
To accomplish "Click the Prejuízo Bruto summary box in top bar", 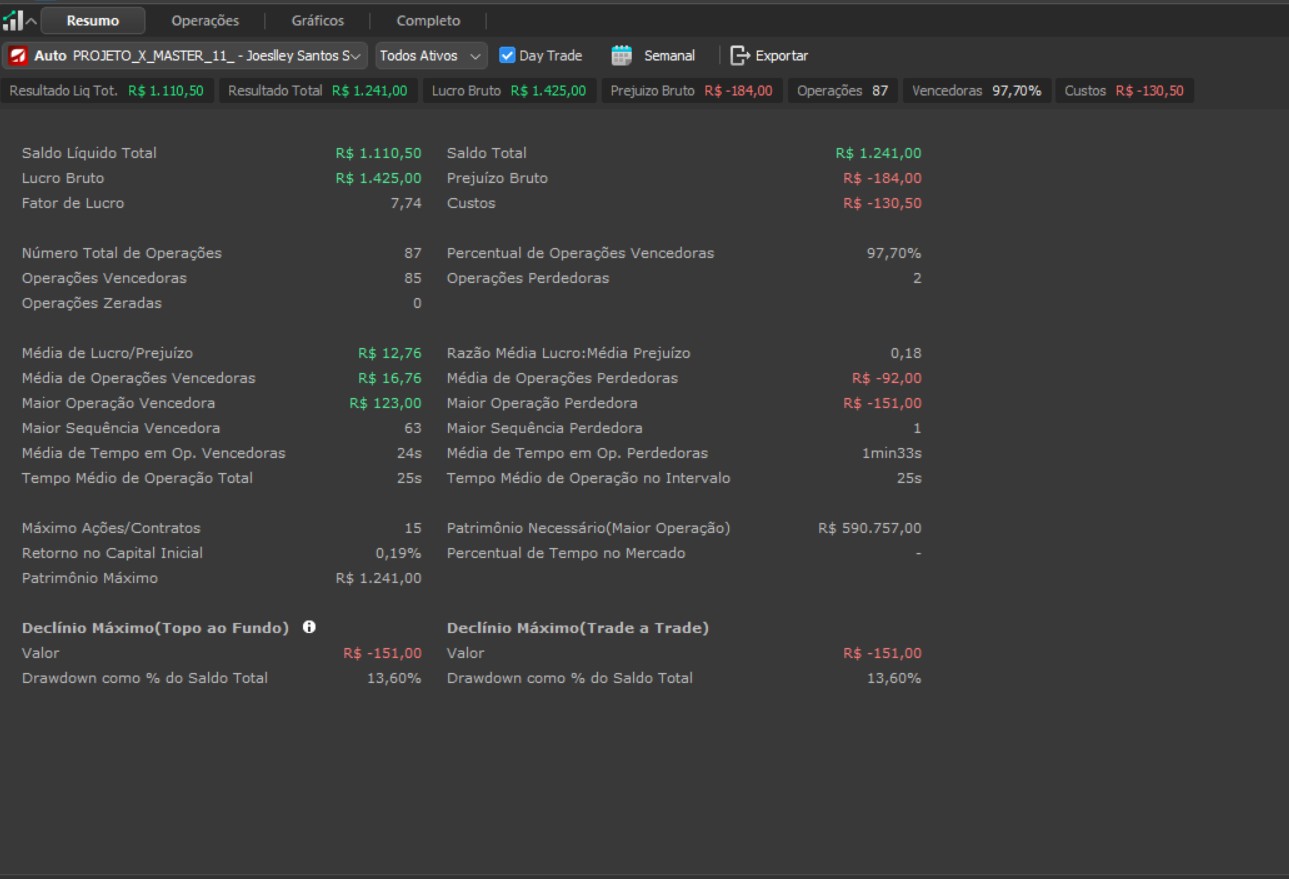I will pos(692,91).
